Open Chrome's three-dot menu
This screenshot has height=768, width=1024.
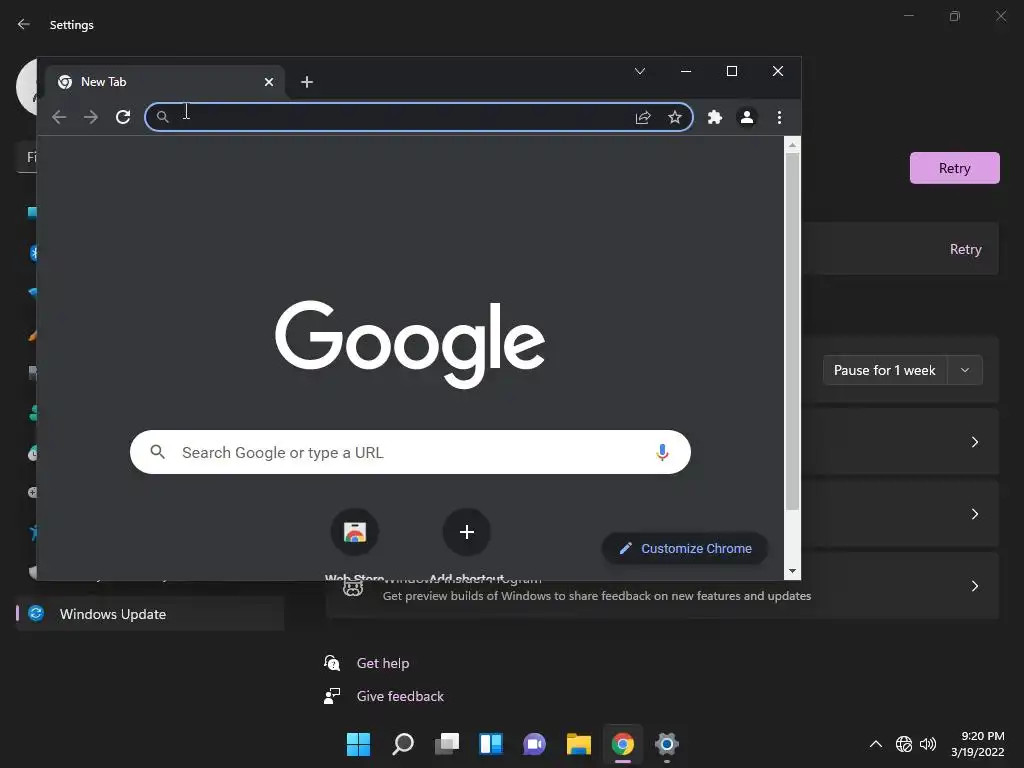(x=779, y=117)
